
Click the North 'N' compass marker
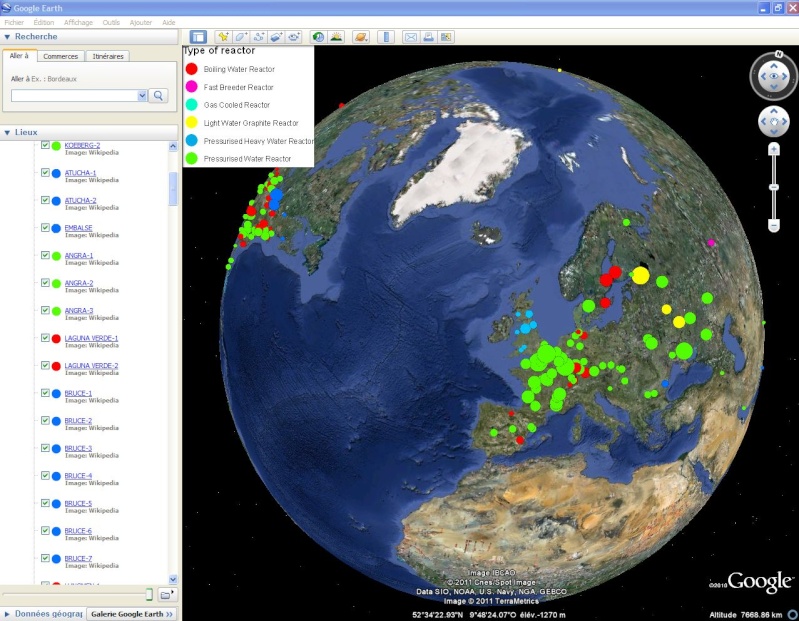(779, 54)
